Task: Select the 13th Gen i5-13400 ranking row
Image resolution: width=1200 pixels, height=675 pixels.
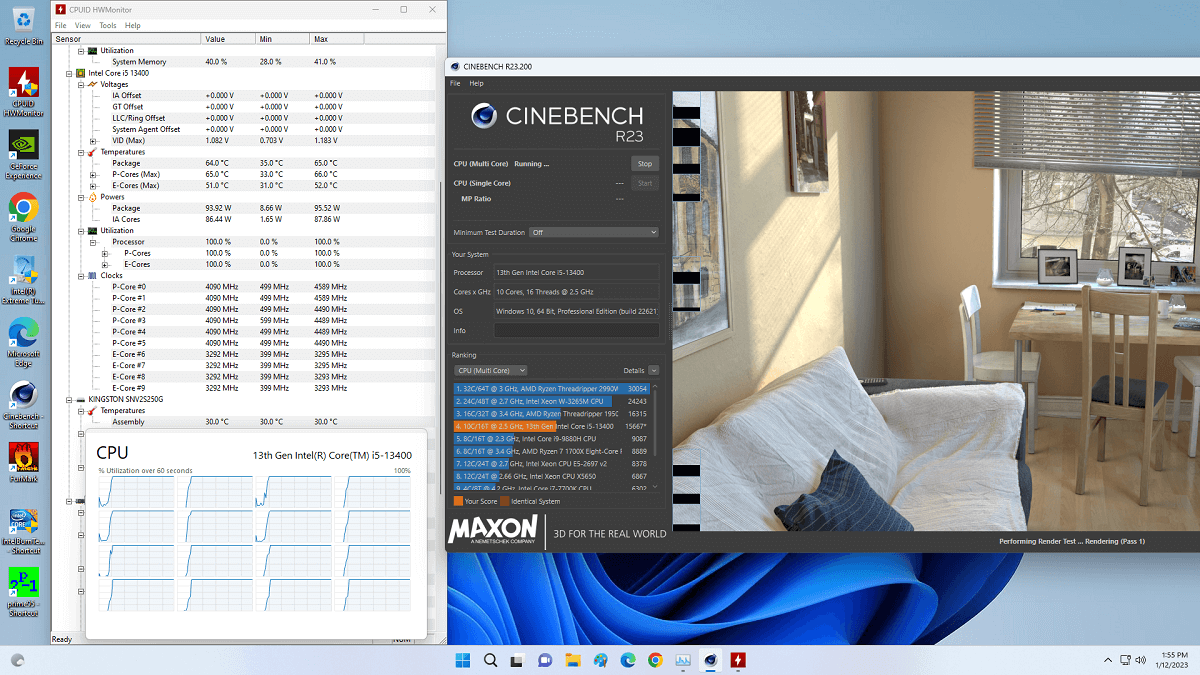Action: 552,426
